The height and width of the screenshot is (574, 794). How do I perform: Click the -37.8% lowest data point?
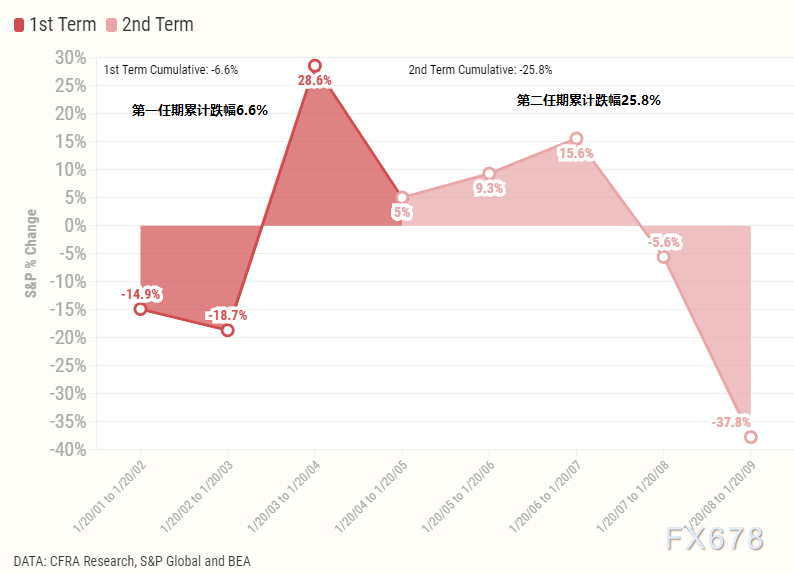pos(750,437)
